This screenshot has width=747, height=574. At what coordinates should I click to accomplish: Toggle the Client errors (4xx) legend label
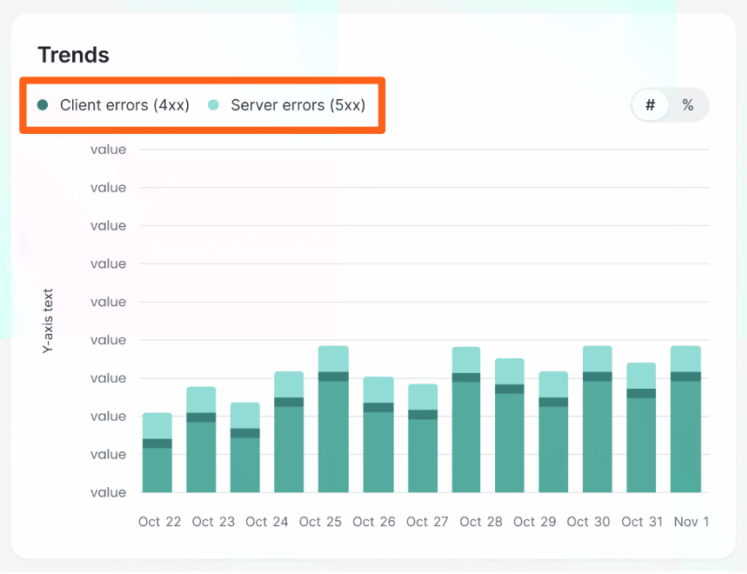tap(124, 105)
